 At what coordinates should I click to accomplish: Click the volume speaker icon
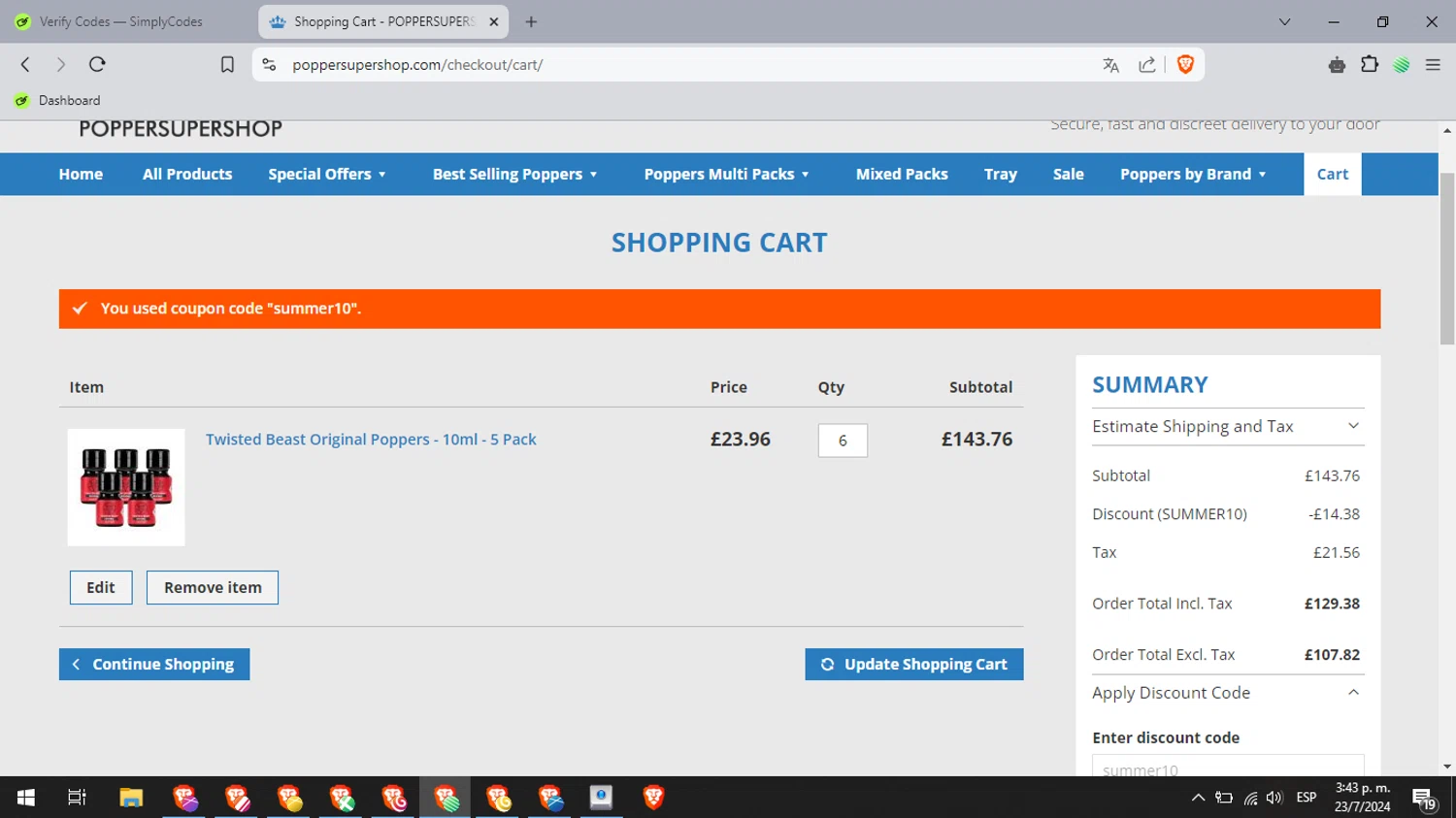pos(1274,798)
